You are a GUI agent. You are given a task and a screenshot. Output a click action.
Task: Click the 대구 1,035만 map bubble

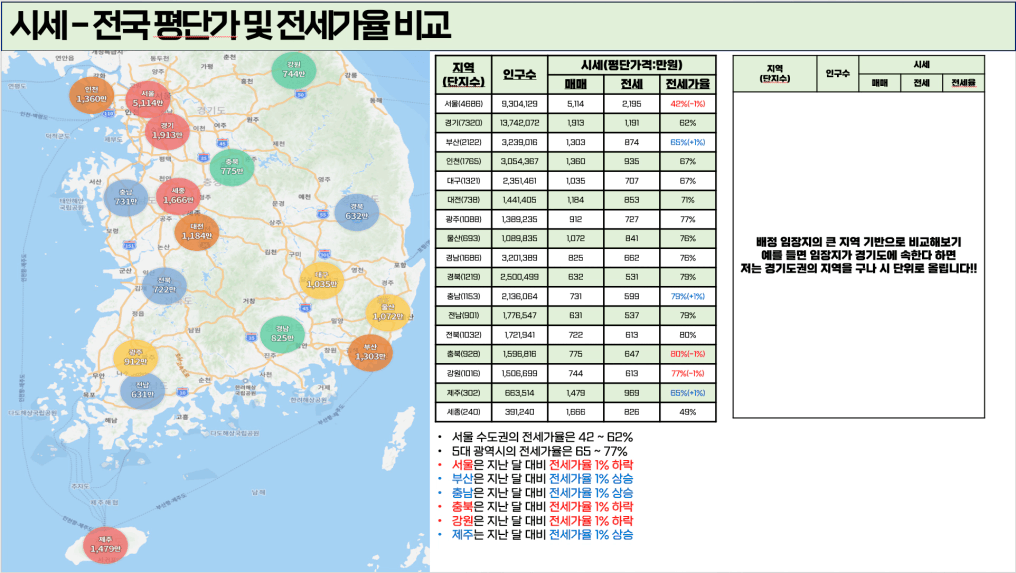322,281
